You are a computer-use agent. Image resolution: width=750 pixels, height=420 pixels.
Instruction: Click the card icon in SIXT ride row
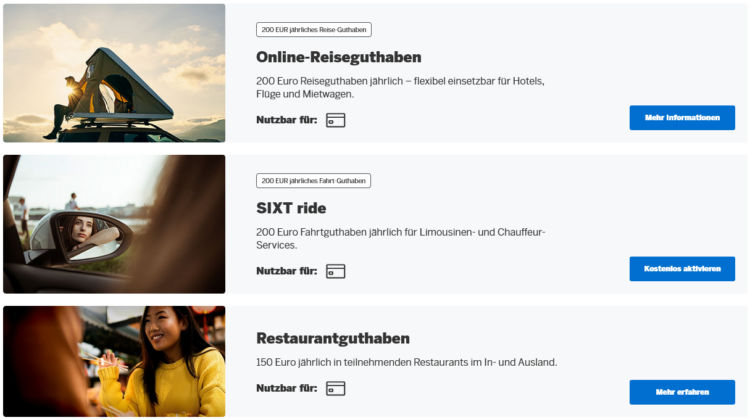click(x=335, y=271)
